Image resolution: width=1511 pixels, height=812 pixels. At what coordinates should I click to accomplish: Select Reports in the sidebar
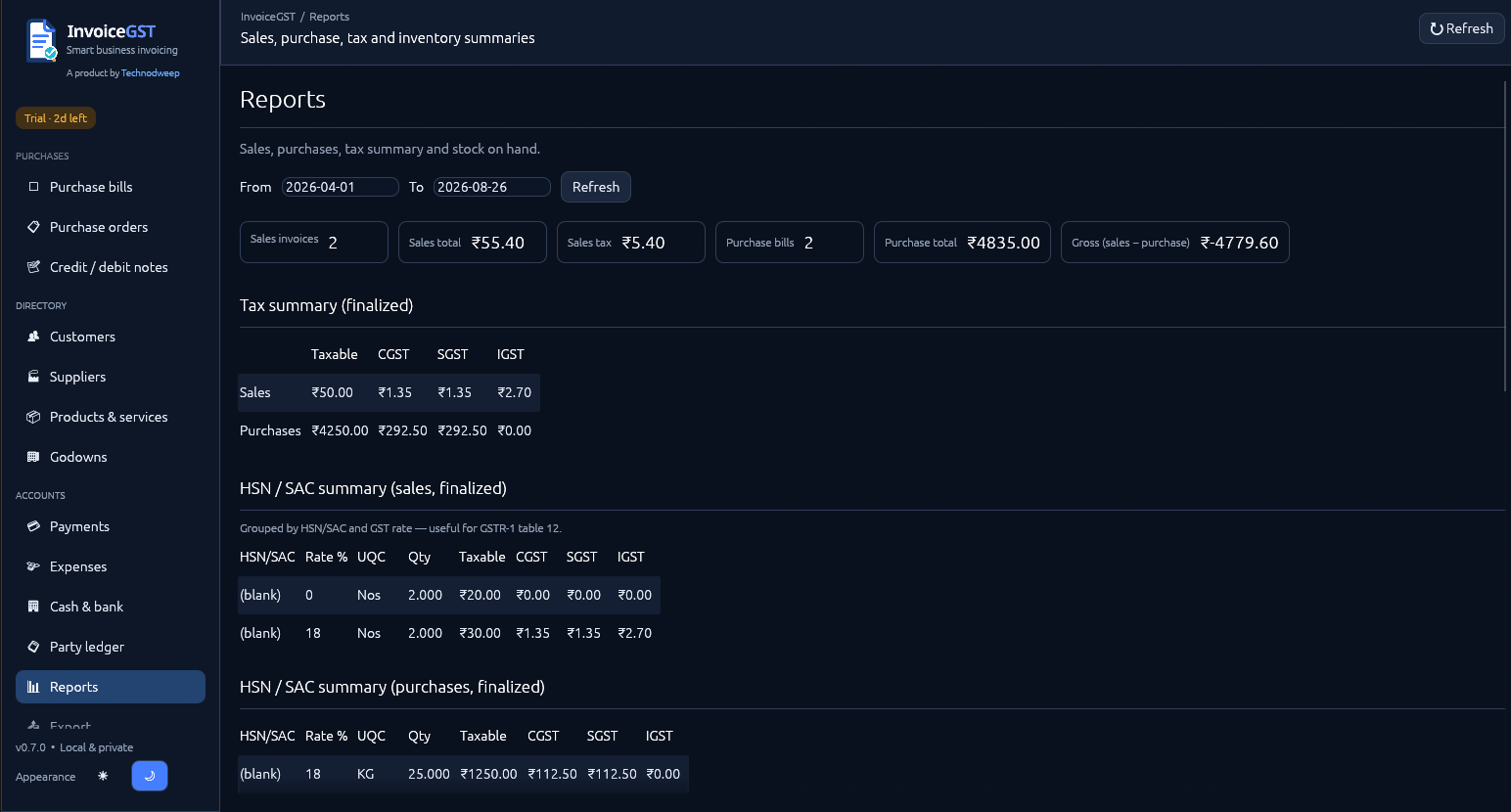tap(111, 687)
